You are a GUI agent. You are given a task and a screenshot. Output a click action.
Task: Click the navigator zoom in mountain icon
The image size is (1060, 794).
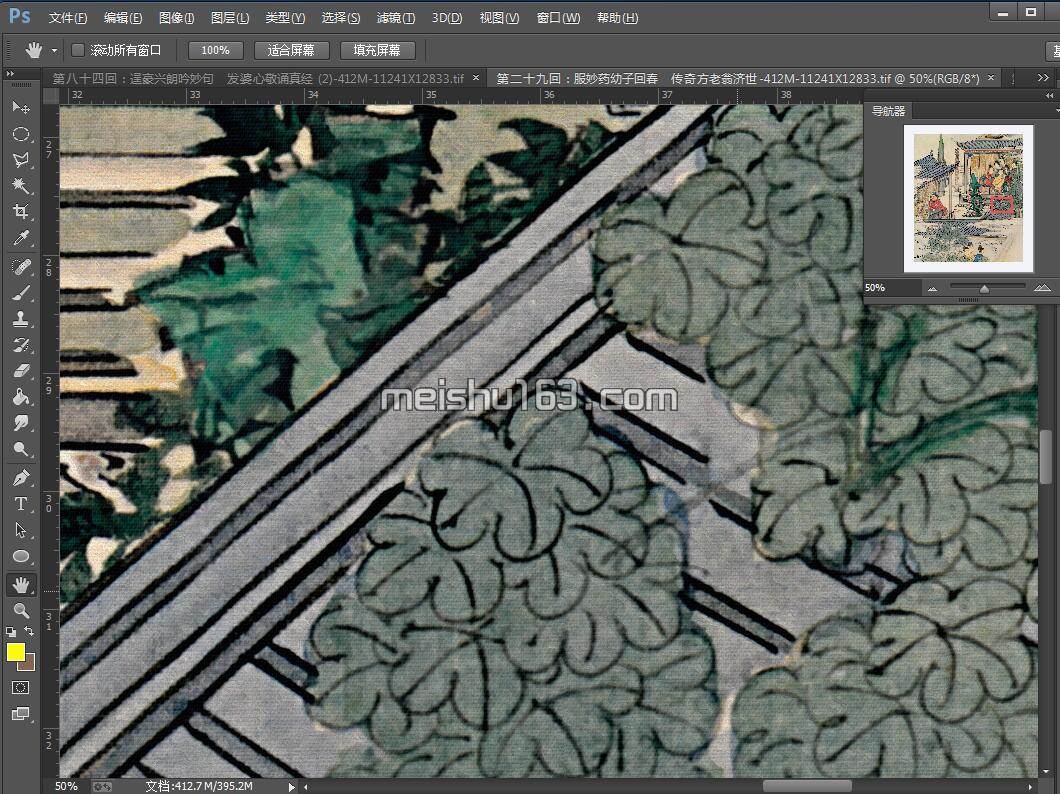click(x=1042, y=288)
